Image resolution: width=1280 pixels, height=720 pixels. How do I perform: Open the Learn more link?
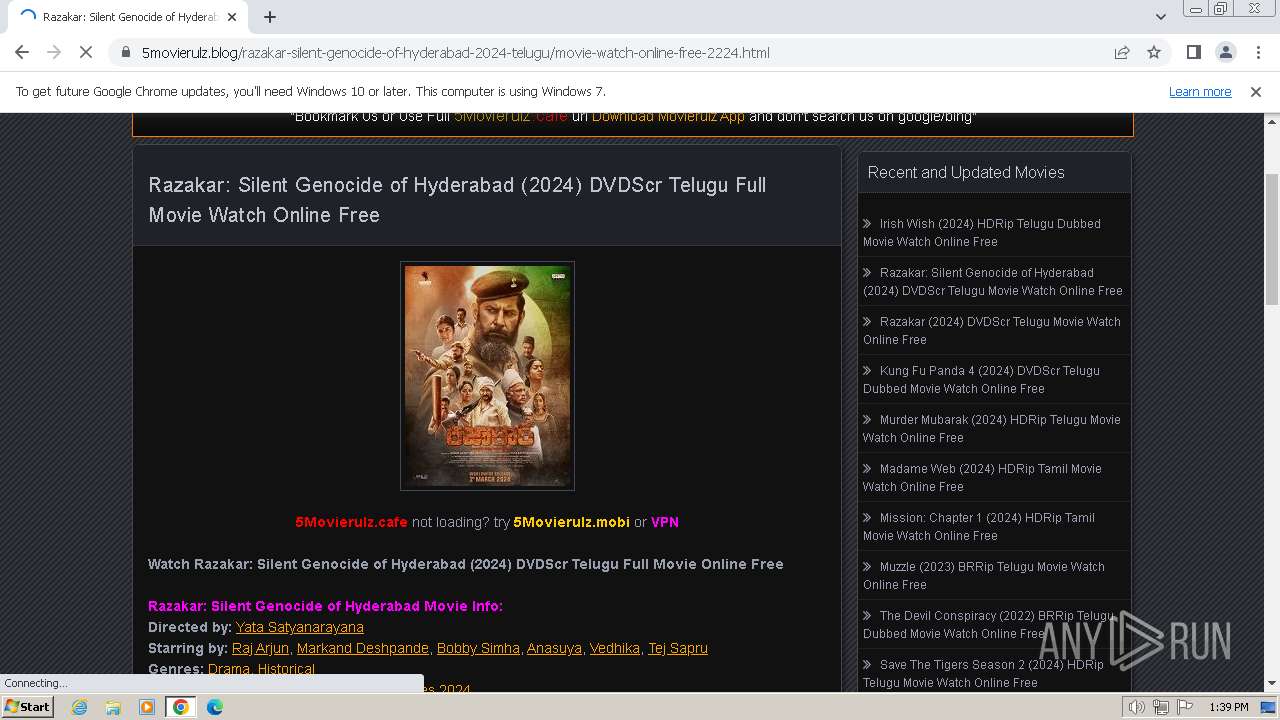tap(1200, 92)
